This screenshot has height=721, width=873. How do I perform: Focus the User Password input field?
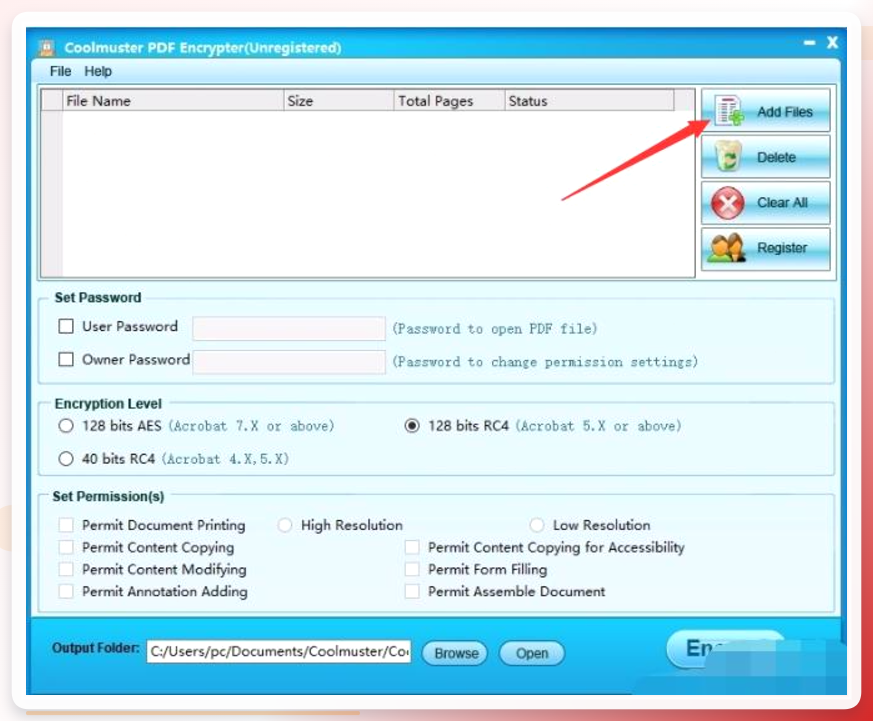[289, 328]
